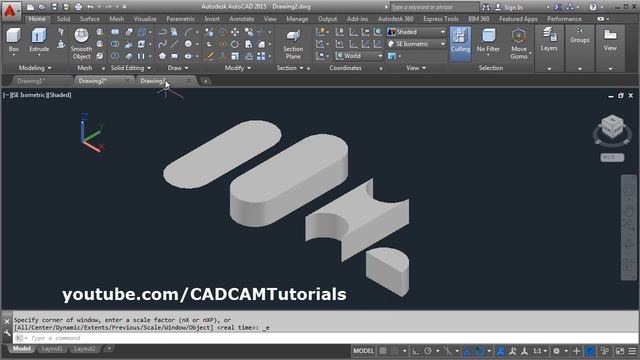Click the solid Union icon
640x360 pixels.
(x=115, y=32)
